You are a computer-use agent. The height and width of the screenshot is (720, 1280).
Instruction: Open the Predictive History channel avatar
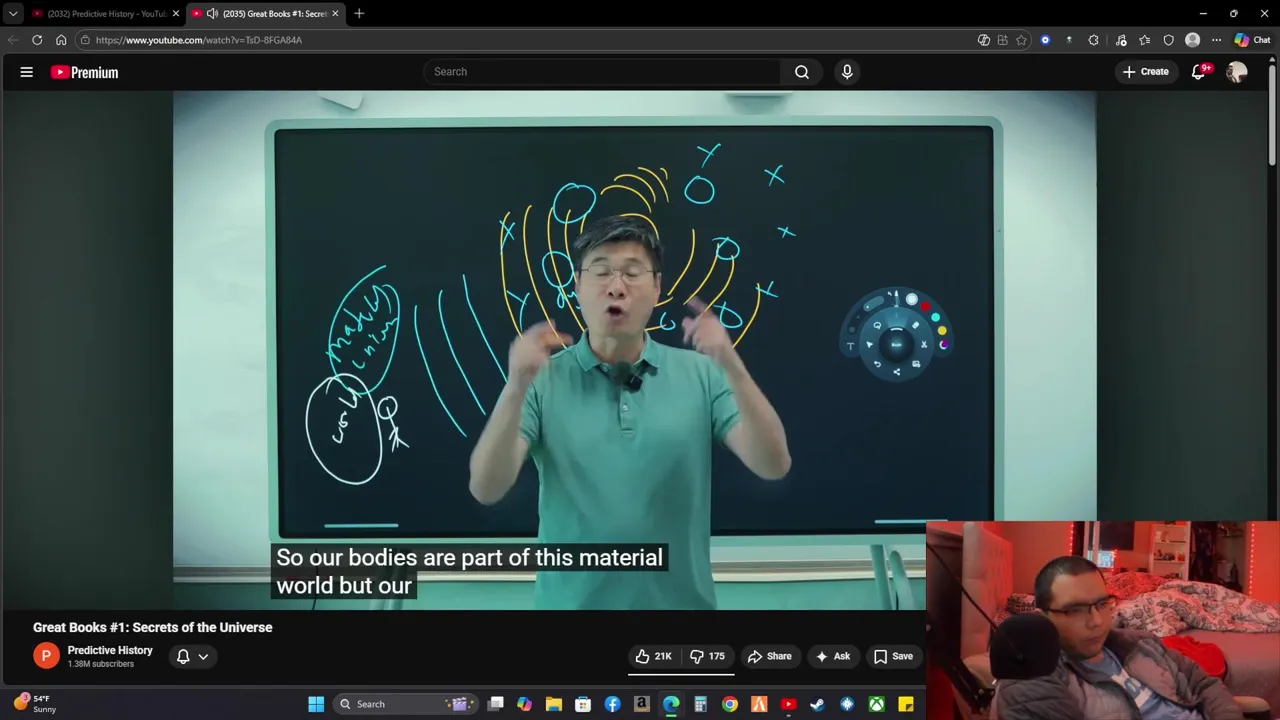coord(46,656)
